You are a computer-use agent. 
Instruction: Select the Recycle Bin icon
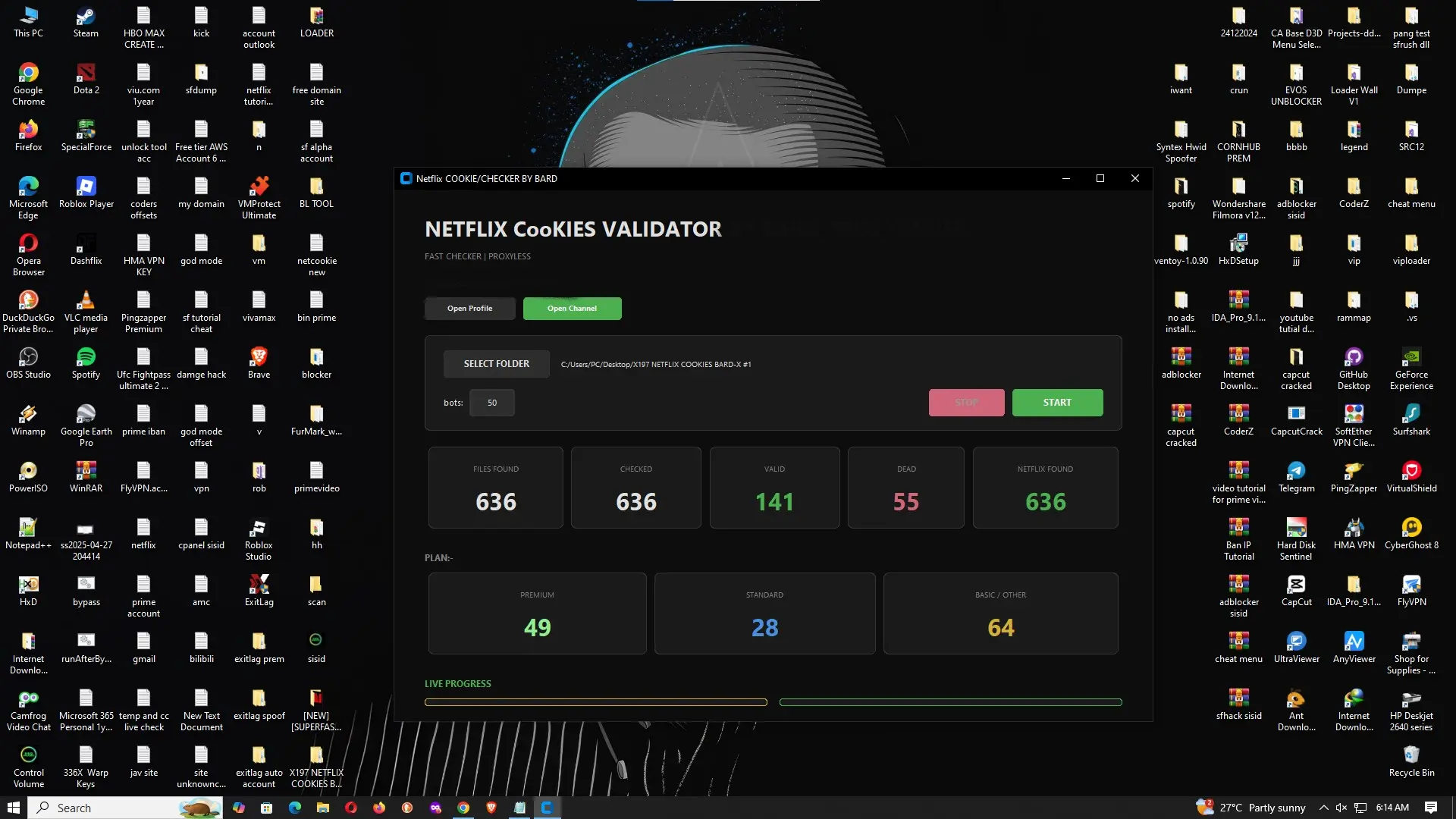pos(1411,762)
